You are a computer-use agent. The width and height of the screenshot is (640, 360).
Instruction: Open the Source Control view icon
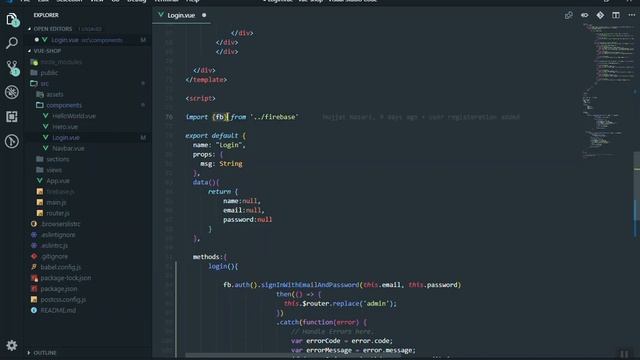[12, 68]
